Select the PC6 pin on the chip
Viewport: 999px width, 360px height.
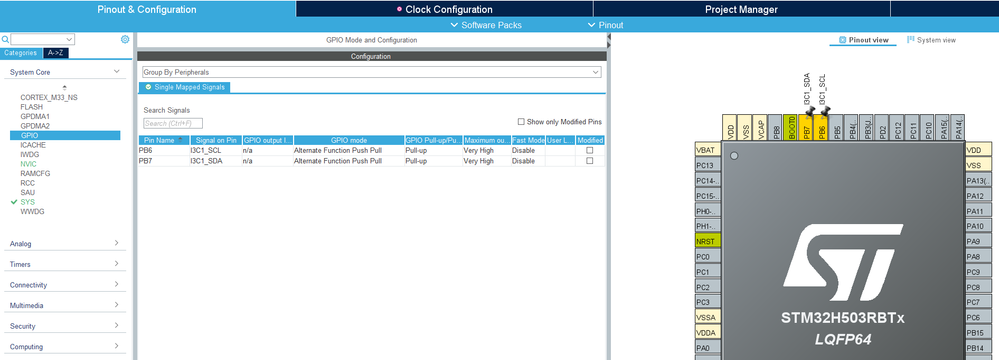pos(979,317)
